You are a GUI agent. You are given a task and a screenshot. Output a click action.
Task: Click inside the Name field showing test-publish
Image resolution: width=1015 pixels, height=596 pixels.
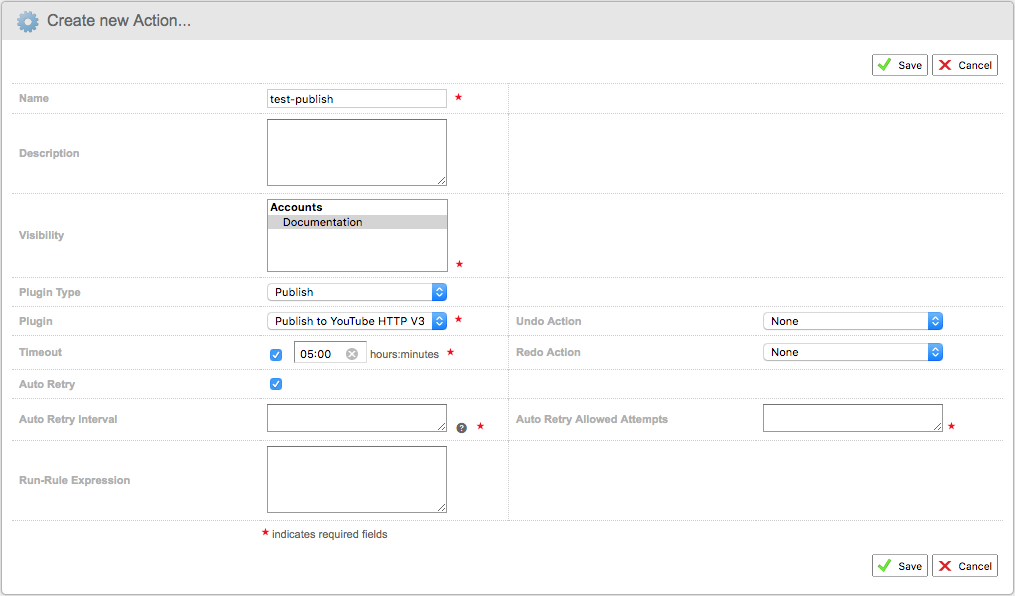[x=356, y=98]
